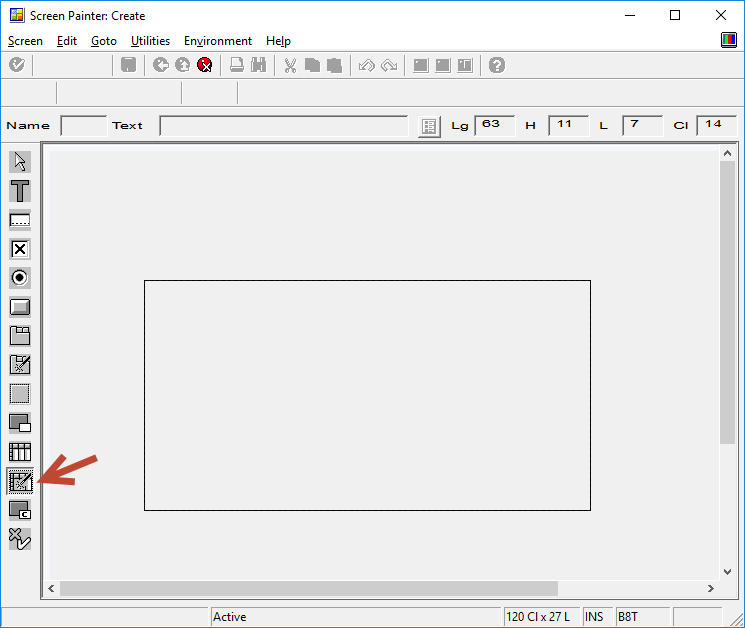Click the Exit up-arrow icon
This screenshot has height=628, width=745.
pyautogui.click(x=182, y=65)
